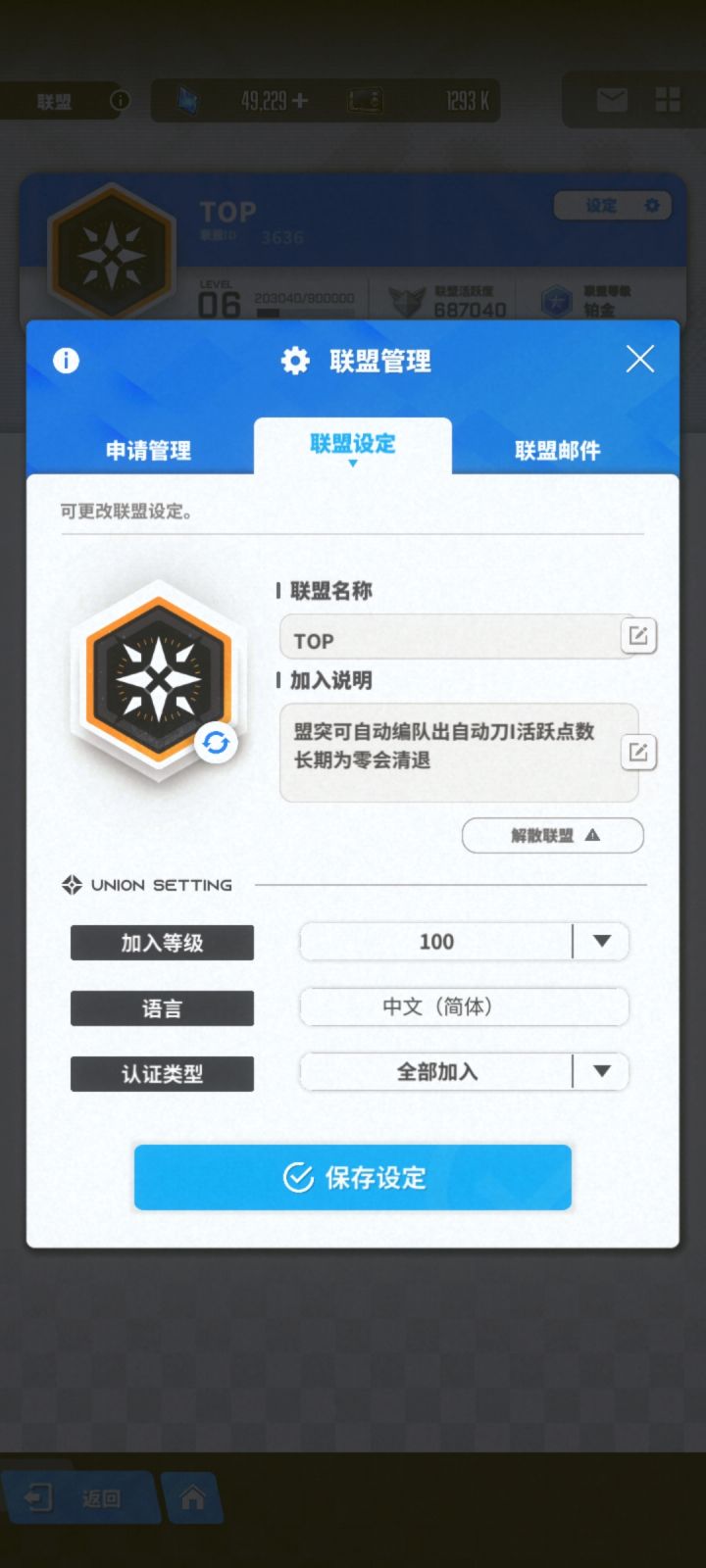Viewport: 706px width, 1568px height.
Task: Expand the 加入等级 dropdown arrow
Action: pos(602,942)
